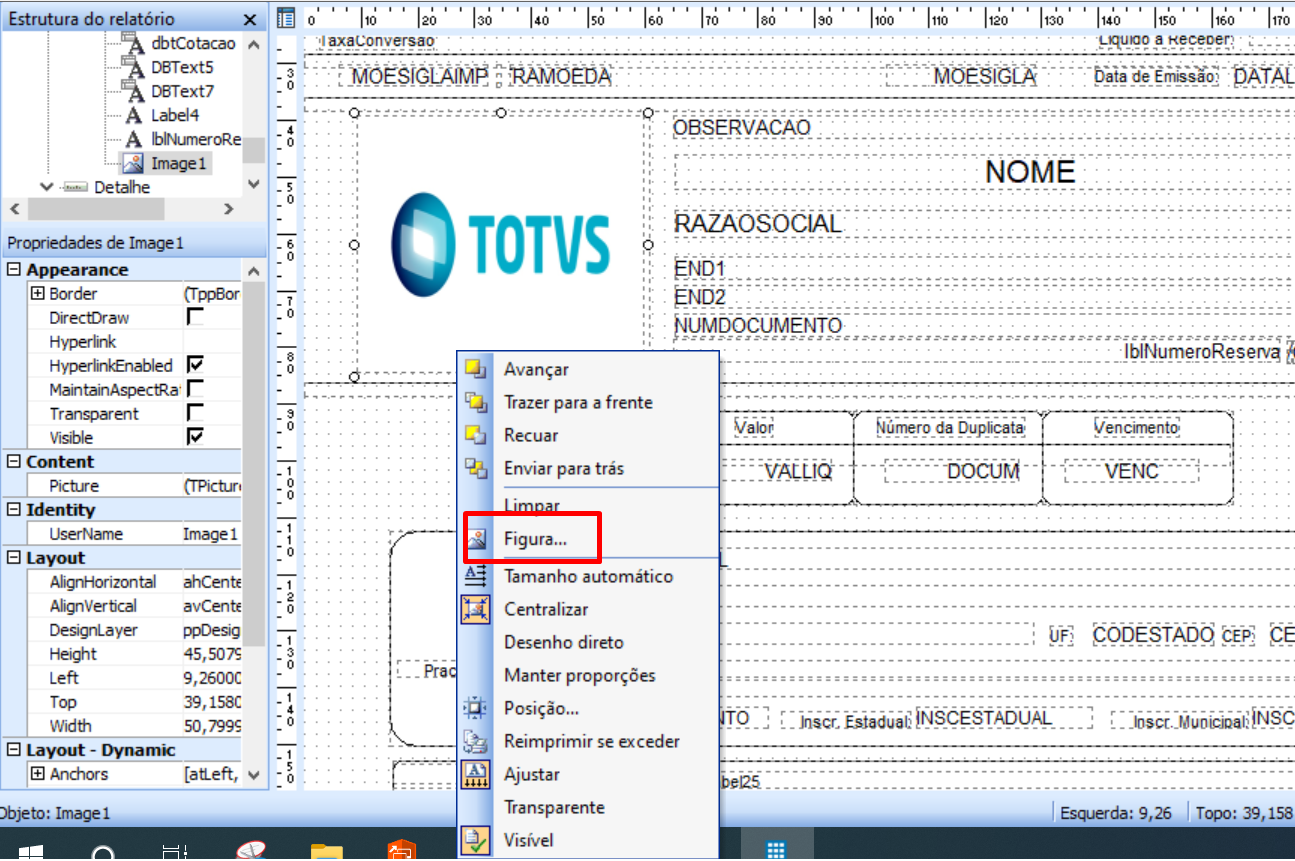Tick the Transparent property checkbox
Screen dimensions: 1295x861
coord(196,413)
